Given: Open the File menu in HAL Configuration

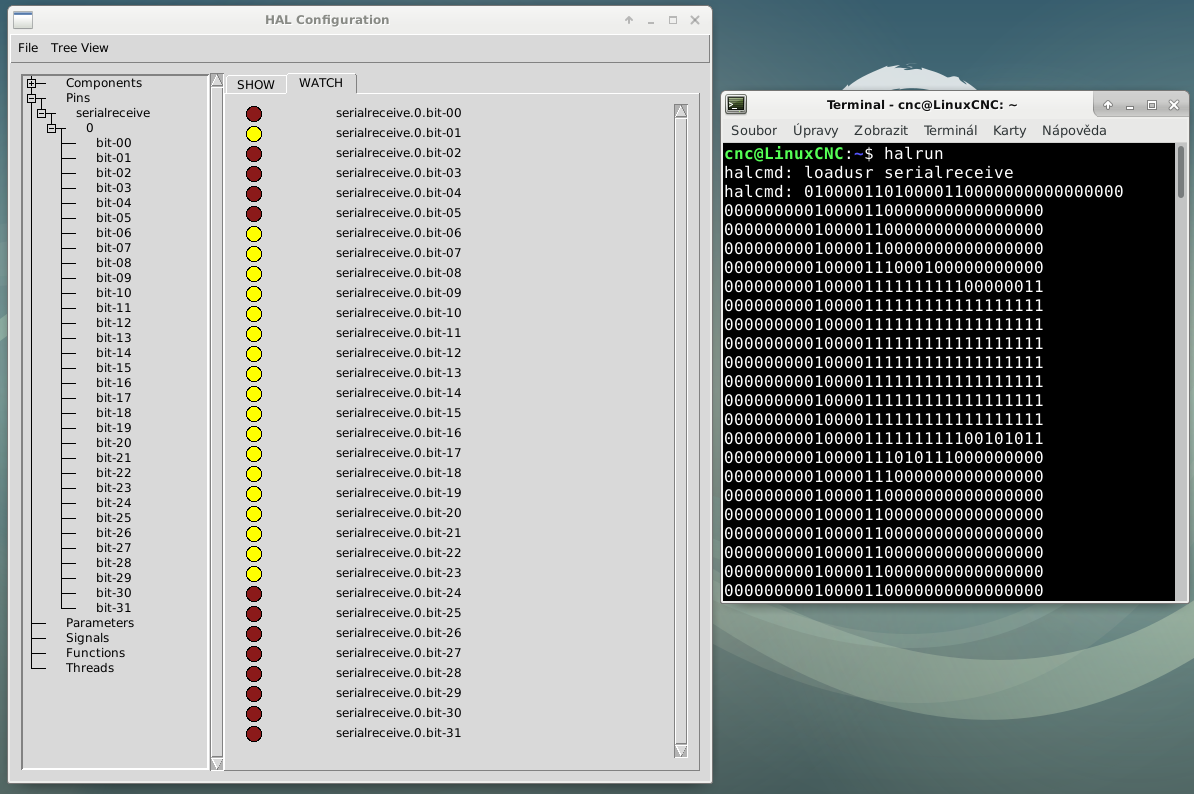Looking at the screenshot, I should tap(28, 48).
